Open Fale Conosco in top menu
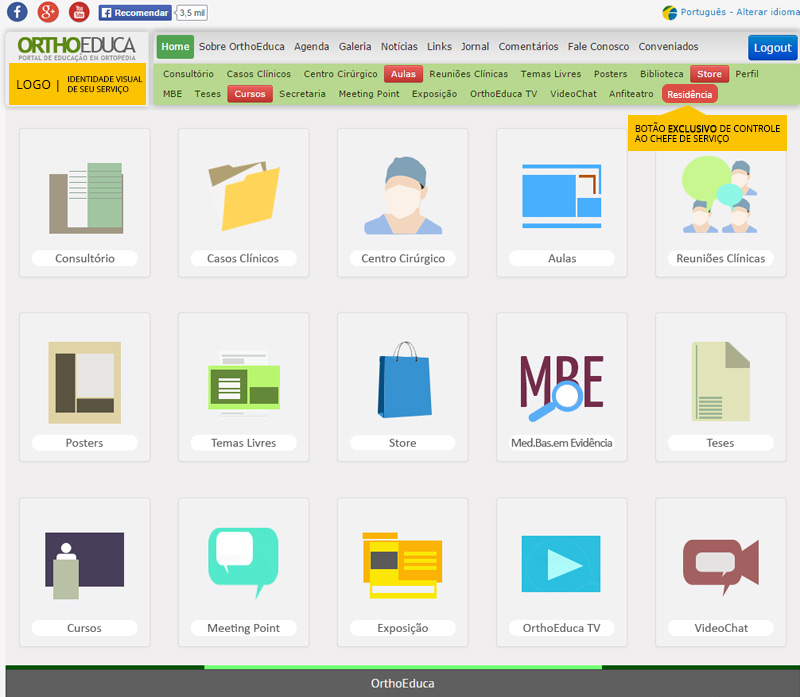Image resolution: width=800 pixels, height=697 pixels. [598, 46]
